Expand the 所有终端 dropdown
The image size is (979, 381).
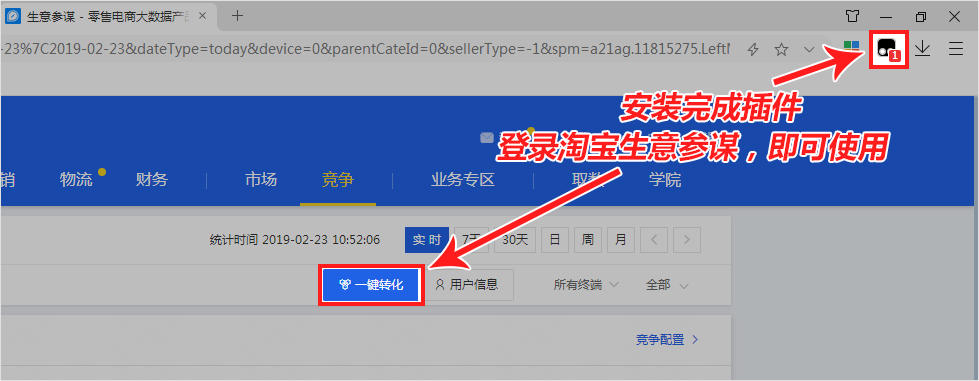pos(586,285)
